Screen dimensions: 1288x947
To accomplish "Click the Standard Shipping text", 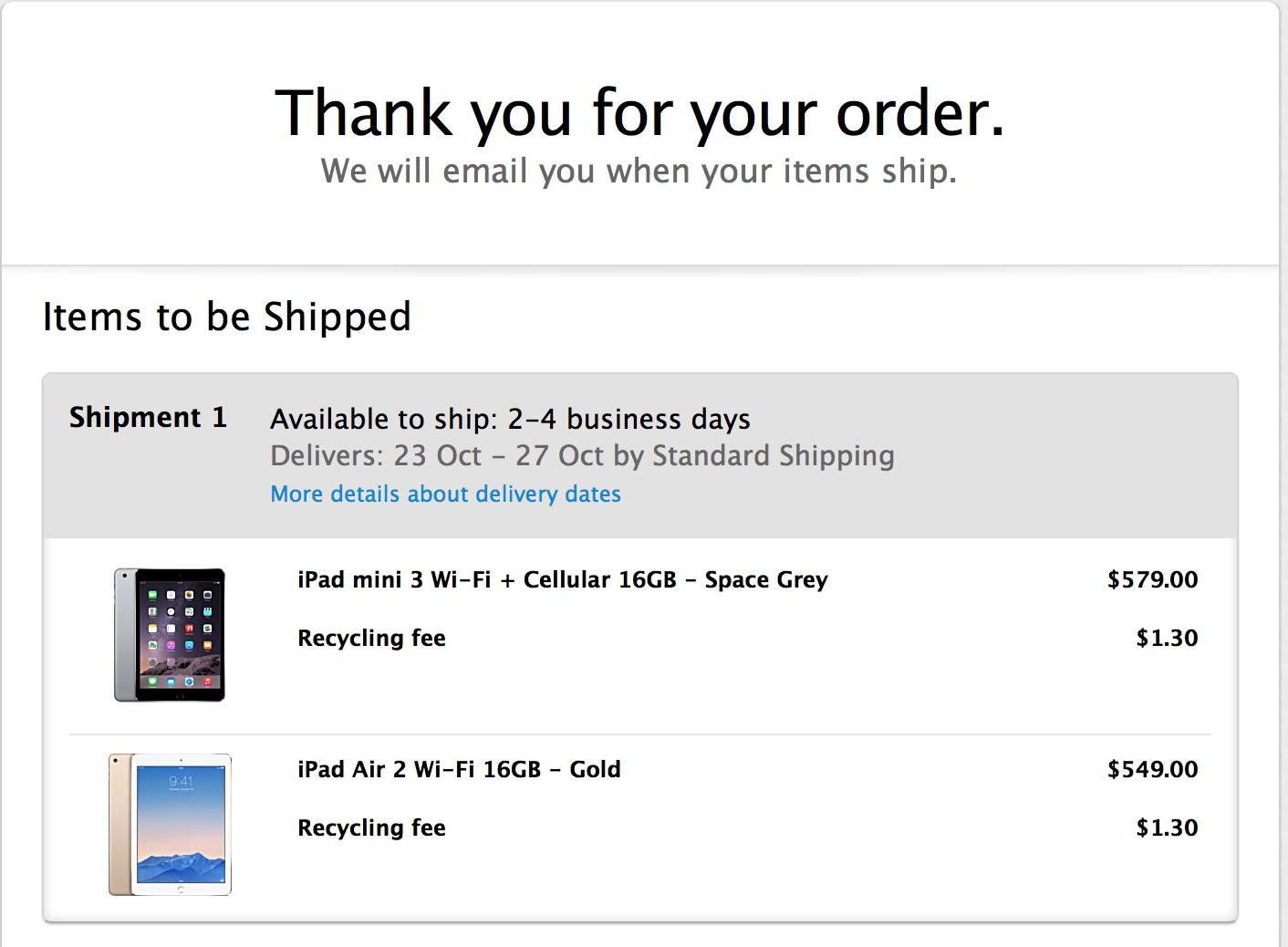I will point(774,455).
